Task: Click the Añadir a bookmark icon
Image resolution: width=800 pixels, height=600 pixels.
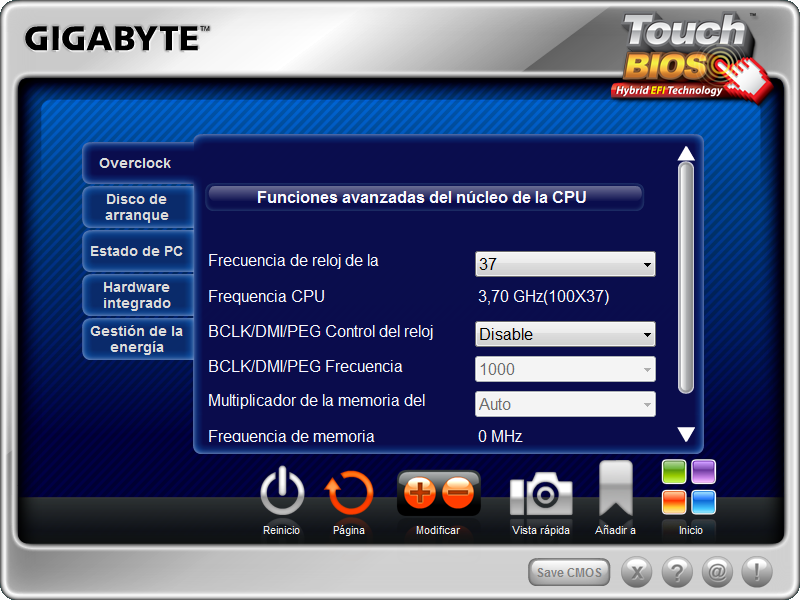Action: click(615, 490)
